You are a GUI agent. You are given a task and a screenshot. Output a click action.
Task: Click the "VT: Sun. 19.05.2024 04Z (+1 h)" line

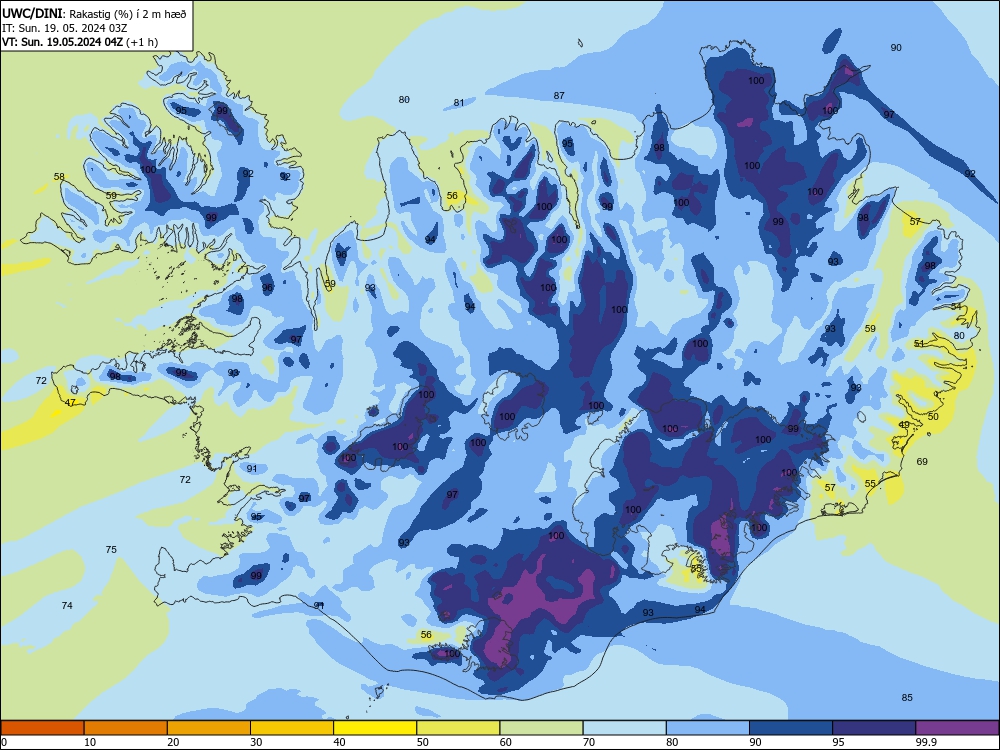[80, 42]
